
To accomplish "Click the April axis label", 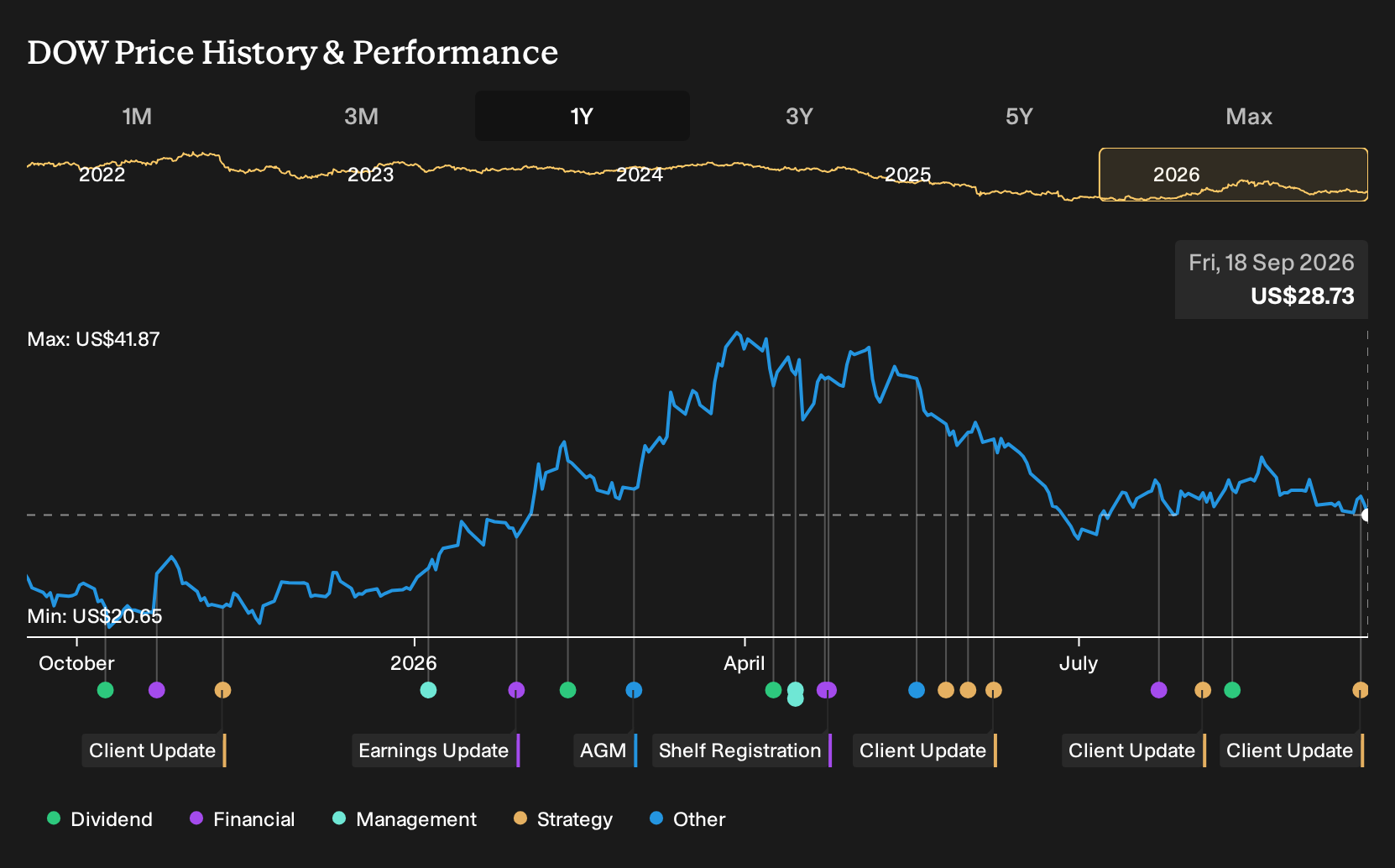I will tap(745, 663).
